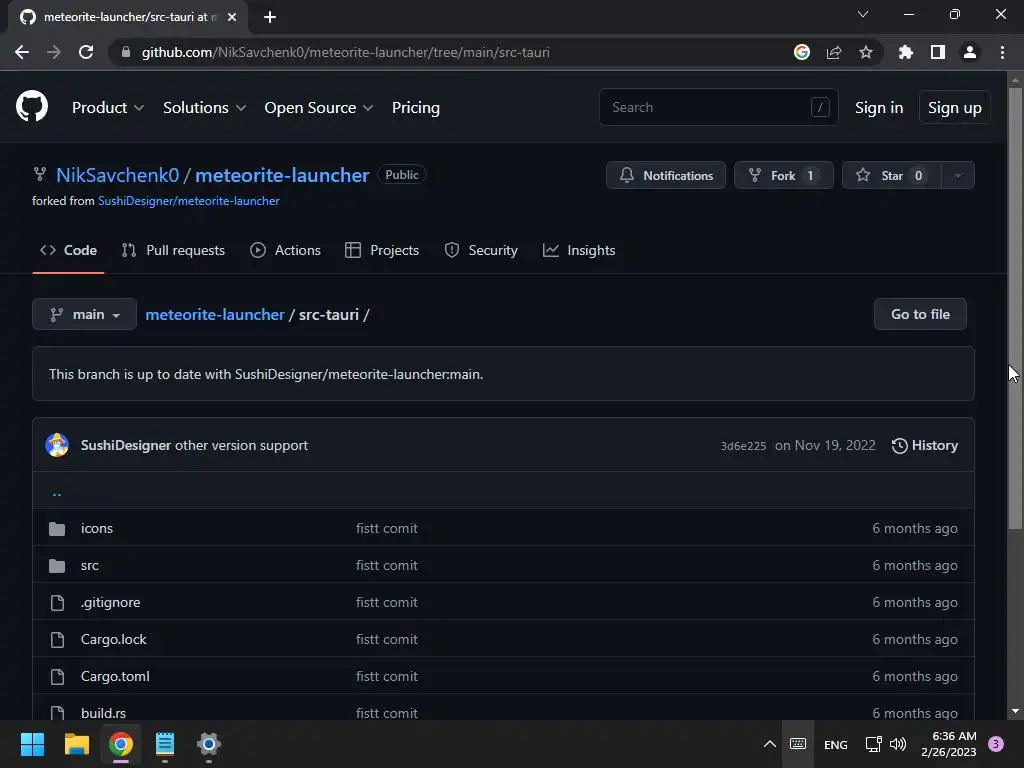
Task: Click ENG language indicator
Action: (x=836, y=744)
